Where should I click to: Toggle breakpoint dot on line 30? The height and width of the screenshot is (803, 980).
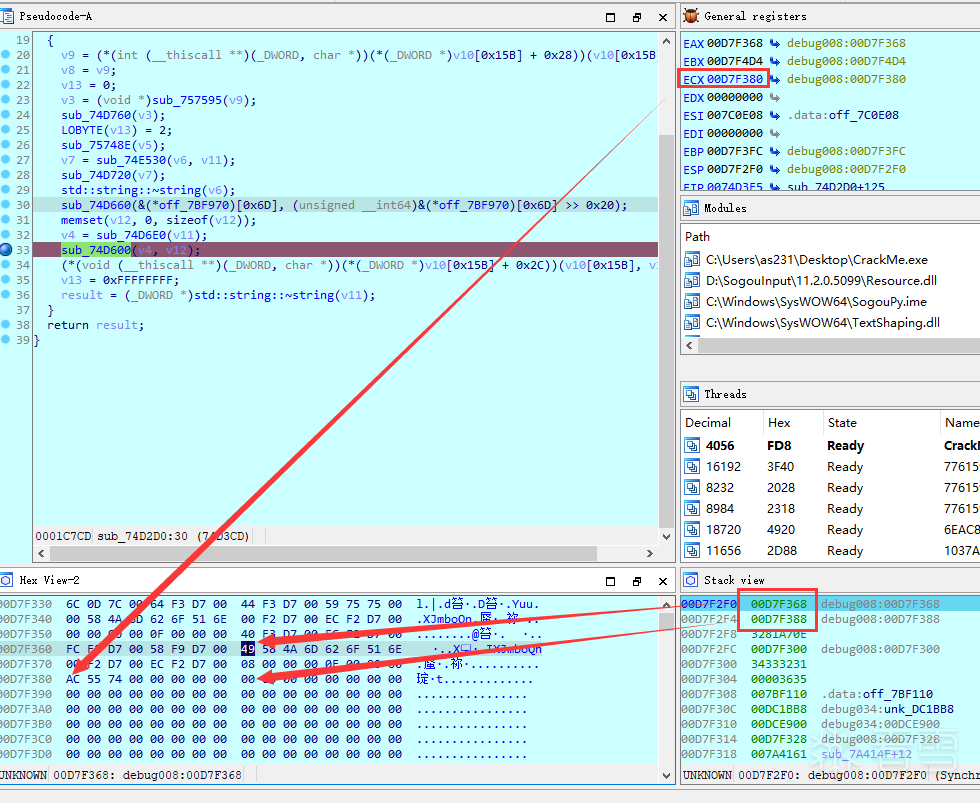pyautogui.click(x=6, y=205)
